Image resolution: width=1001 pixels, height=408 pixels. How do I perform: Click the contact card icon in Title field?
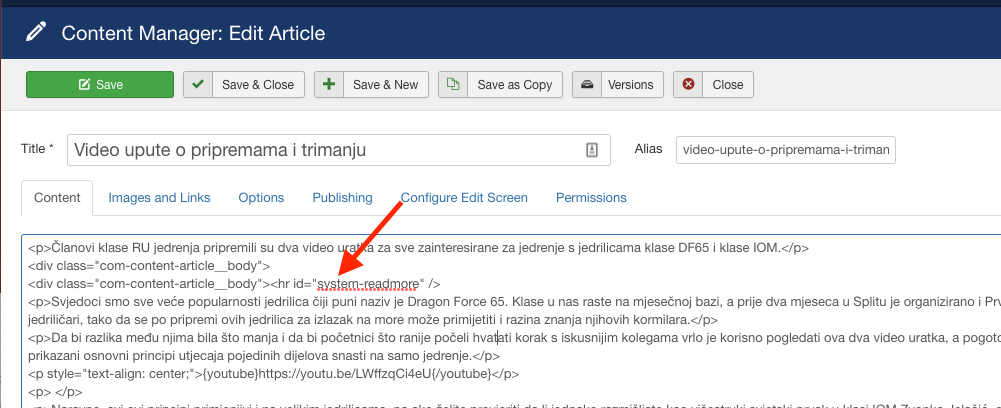pos(591,150)
